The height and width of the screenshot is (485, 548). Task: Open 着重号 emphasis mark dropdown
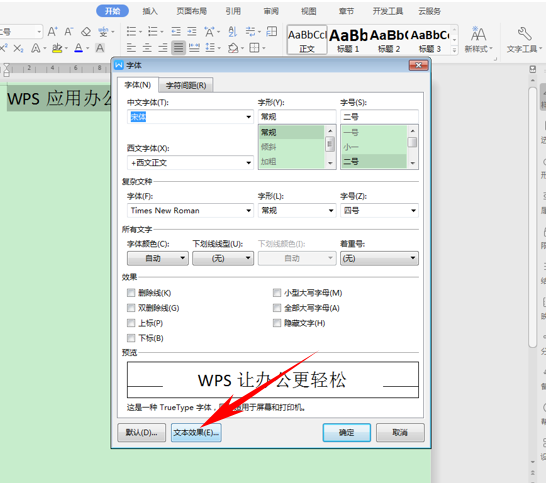tap(379, 258)
